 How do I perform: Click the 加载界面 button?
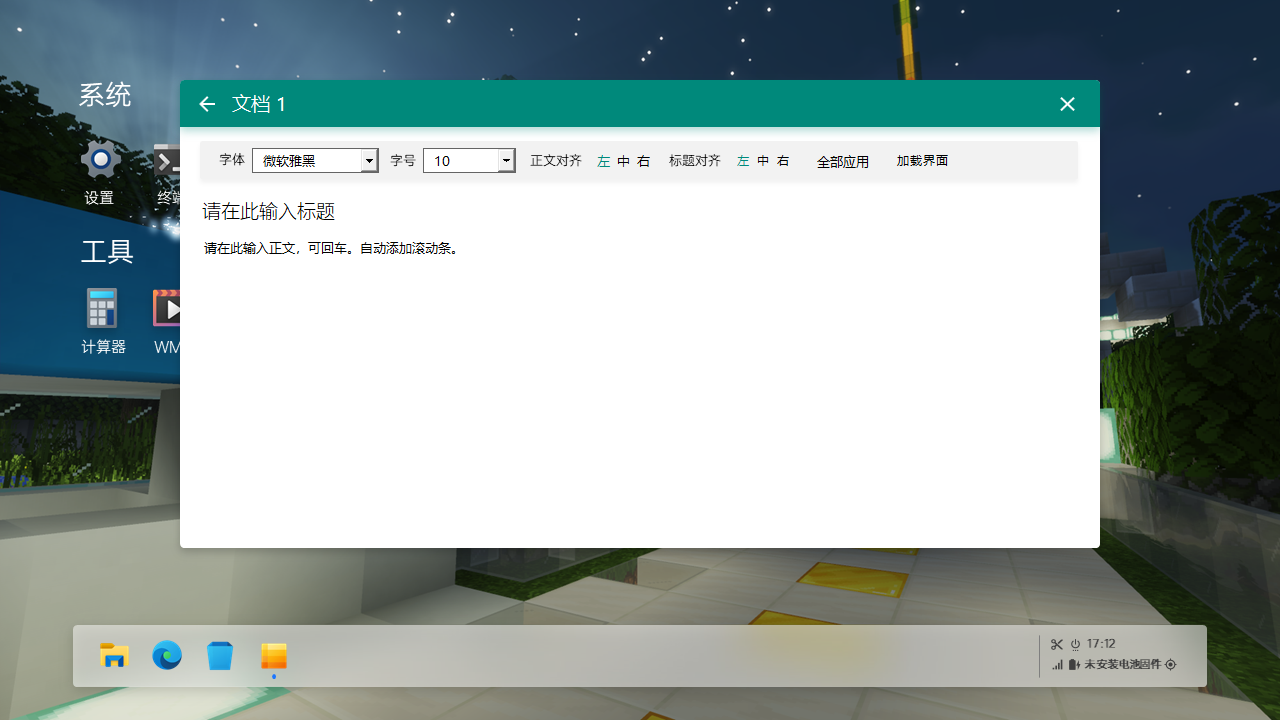point(922,161)
